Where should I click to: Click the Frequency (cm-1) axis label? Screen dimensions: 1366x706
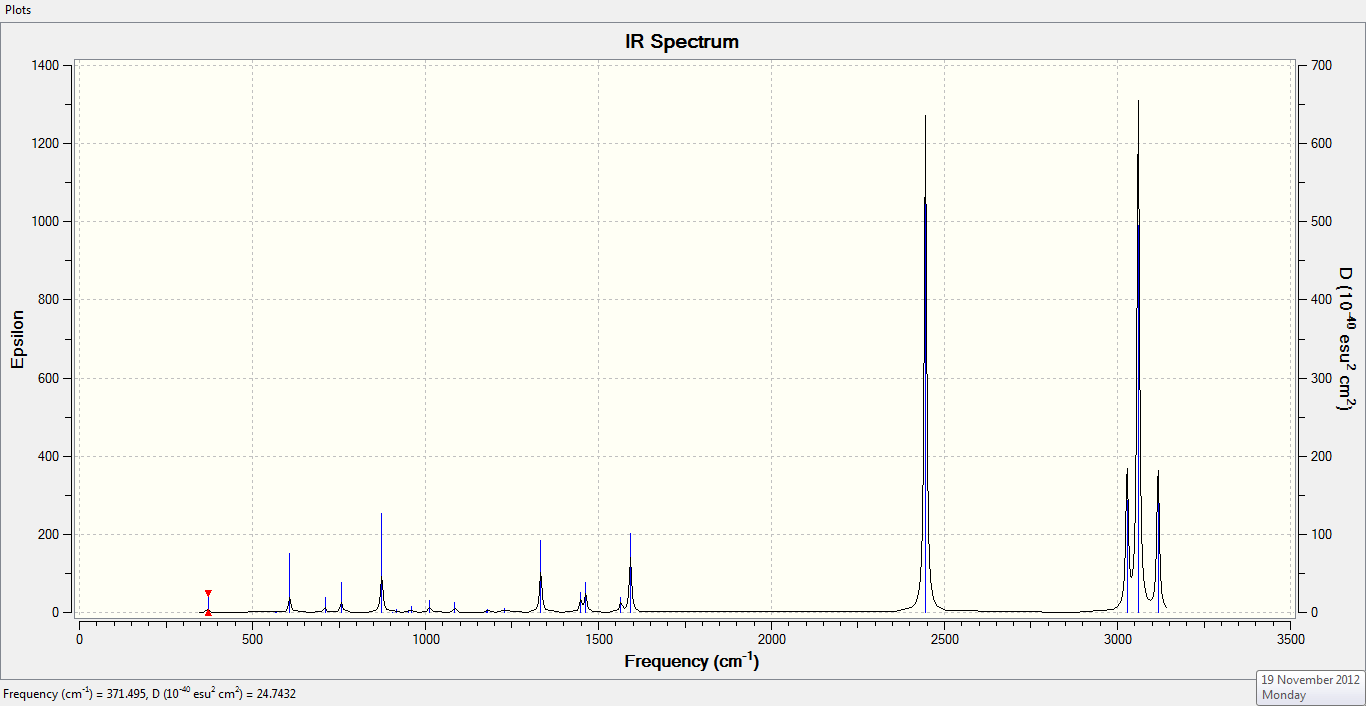coord(691,661)
